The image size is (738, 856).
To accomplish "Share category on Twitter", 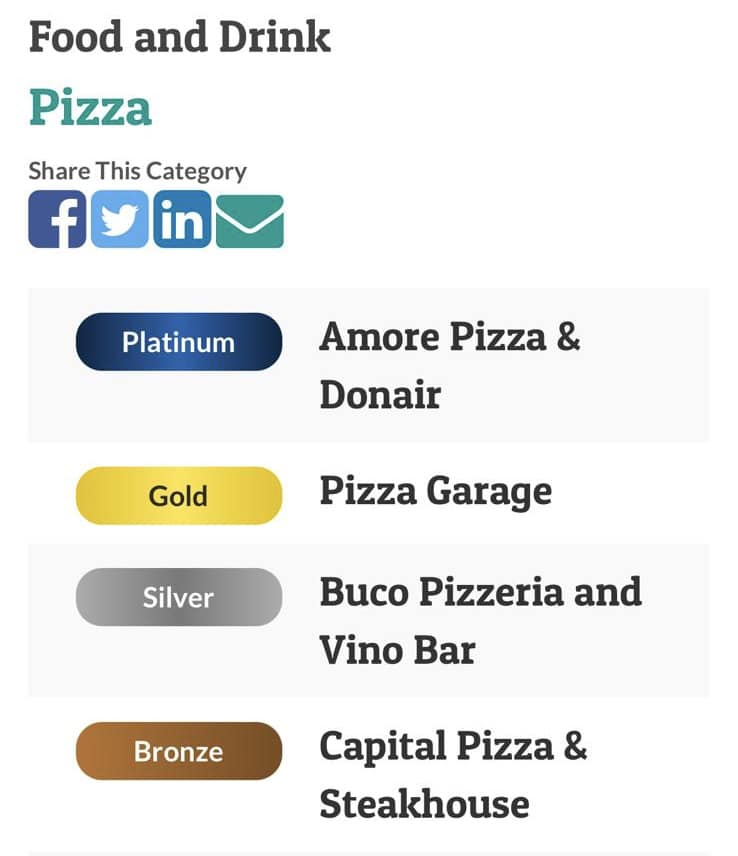I will point(120,219).
